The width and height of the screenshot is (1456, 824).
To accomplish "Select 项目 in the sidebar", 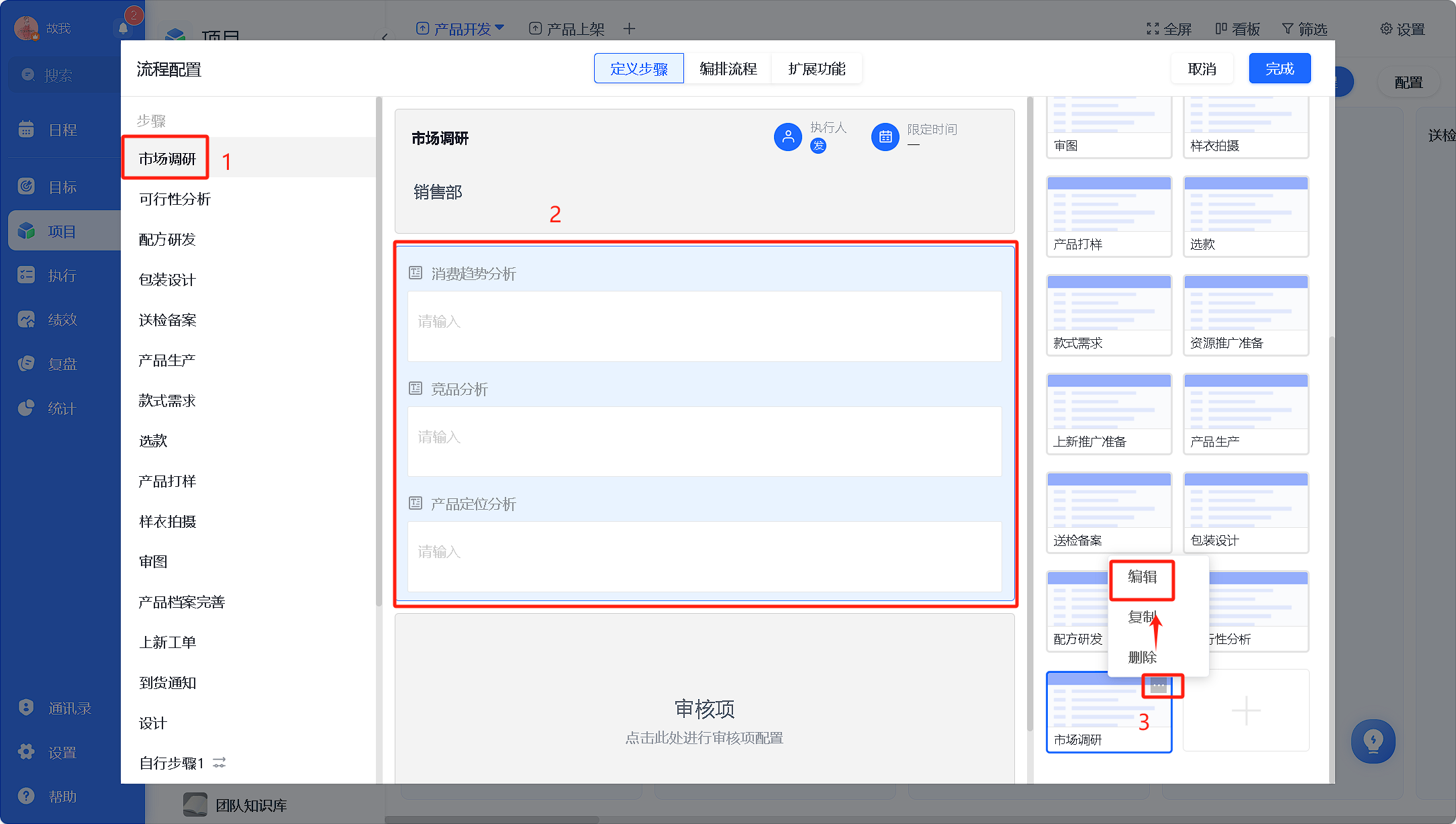I will click(64, 231).
